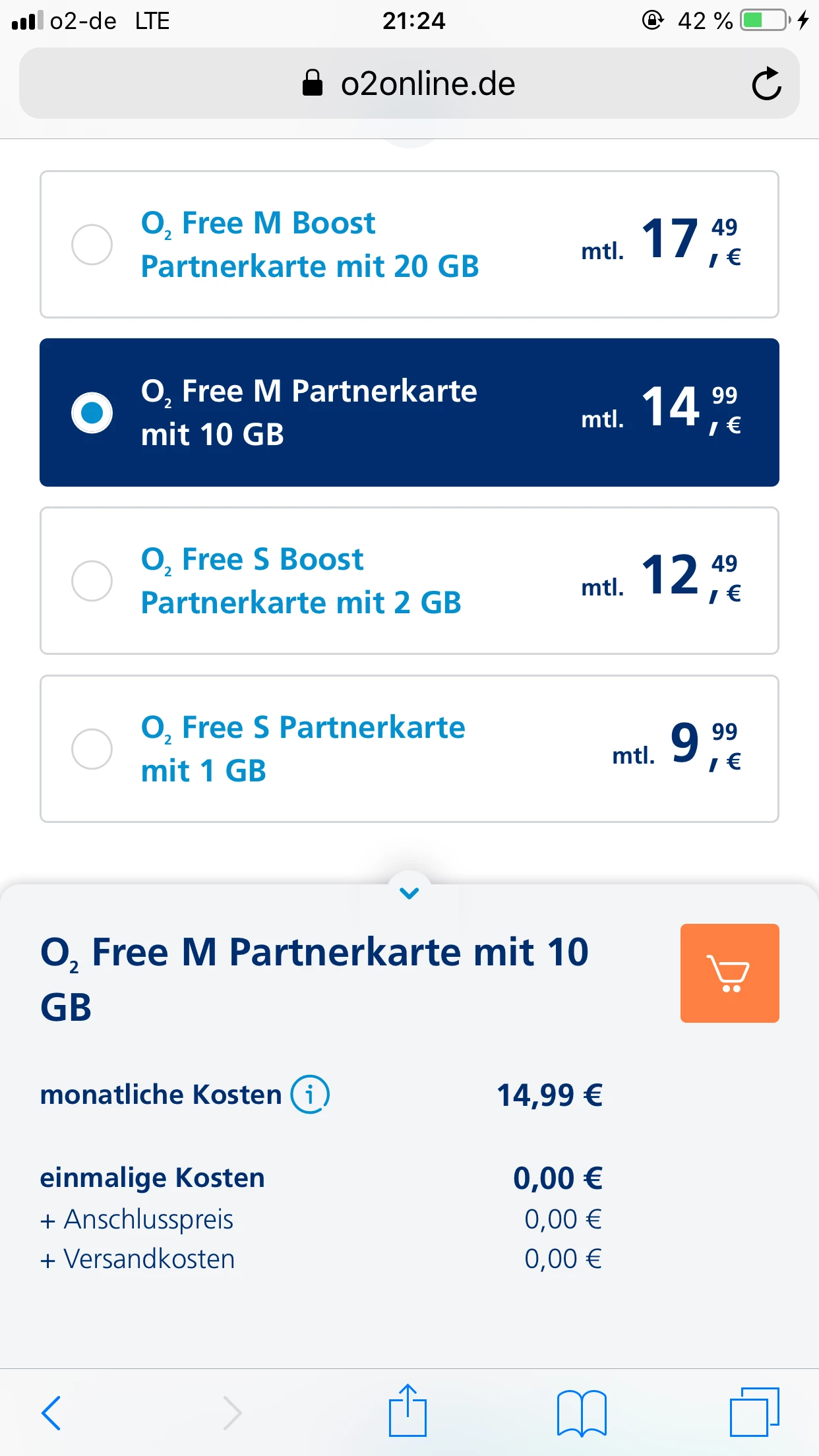Viewport: 819px width, 1456px height.
Task: Tap the Free M Partnerkarte summary heading
Action: click(x=314, y=979)
